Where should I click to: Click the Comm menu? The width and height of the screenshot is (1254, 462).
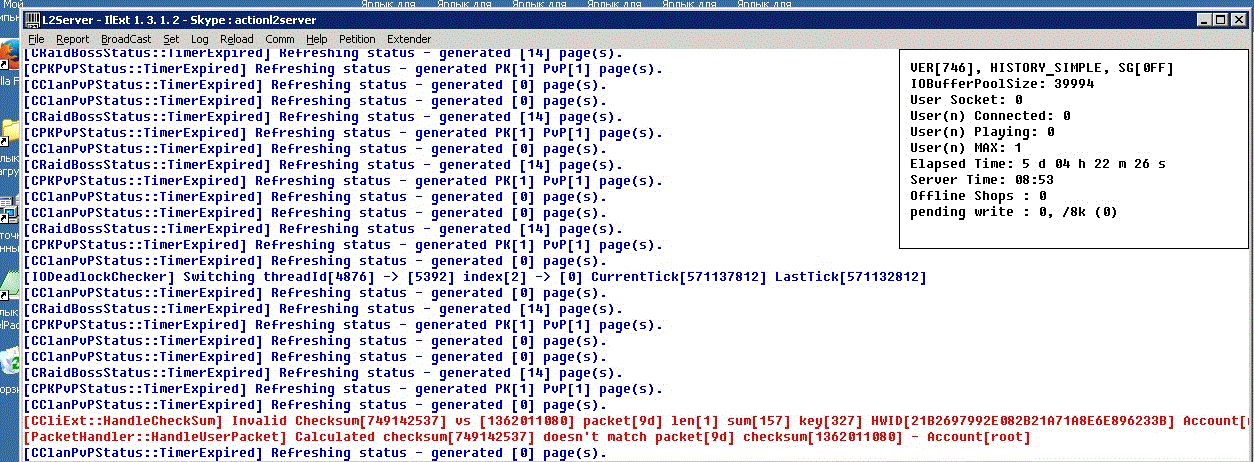tap(280, 39)
